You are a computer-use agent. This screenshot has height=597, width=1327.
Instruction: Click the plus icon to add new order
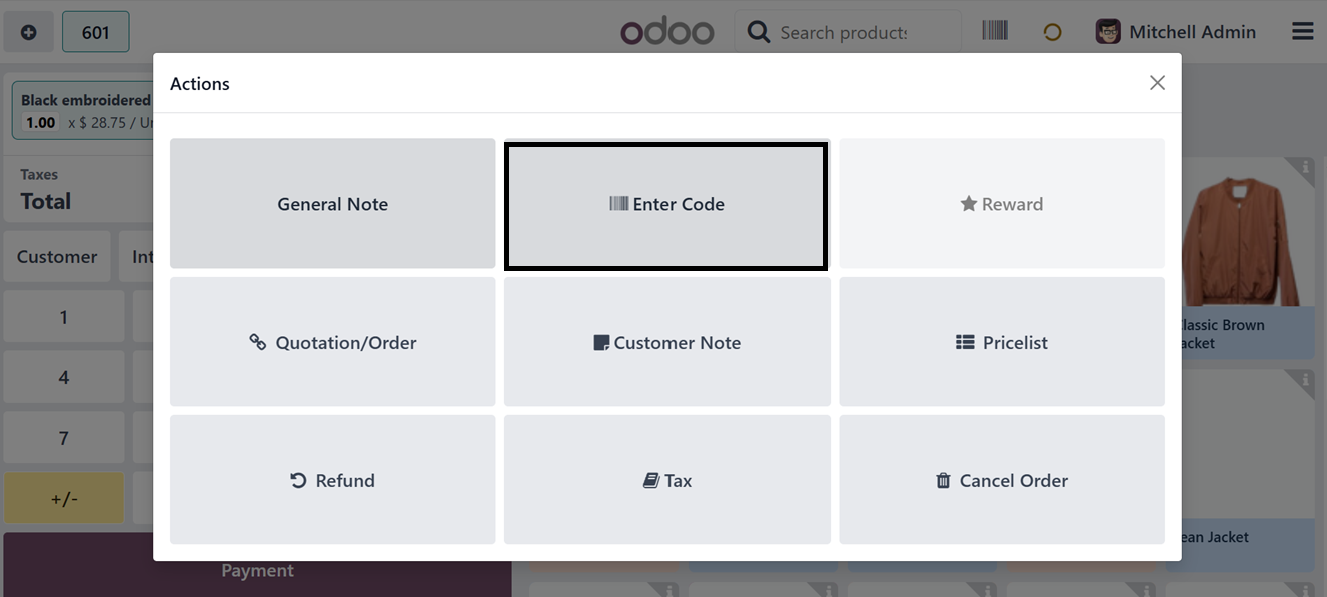tap(29, 32)
